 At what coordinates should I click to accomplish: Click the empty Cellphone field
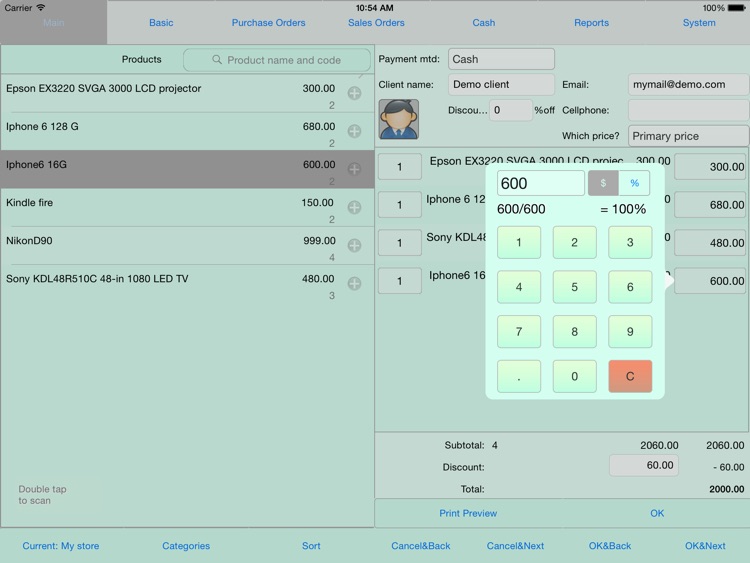(x=688, y=110)
